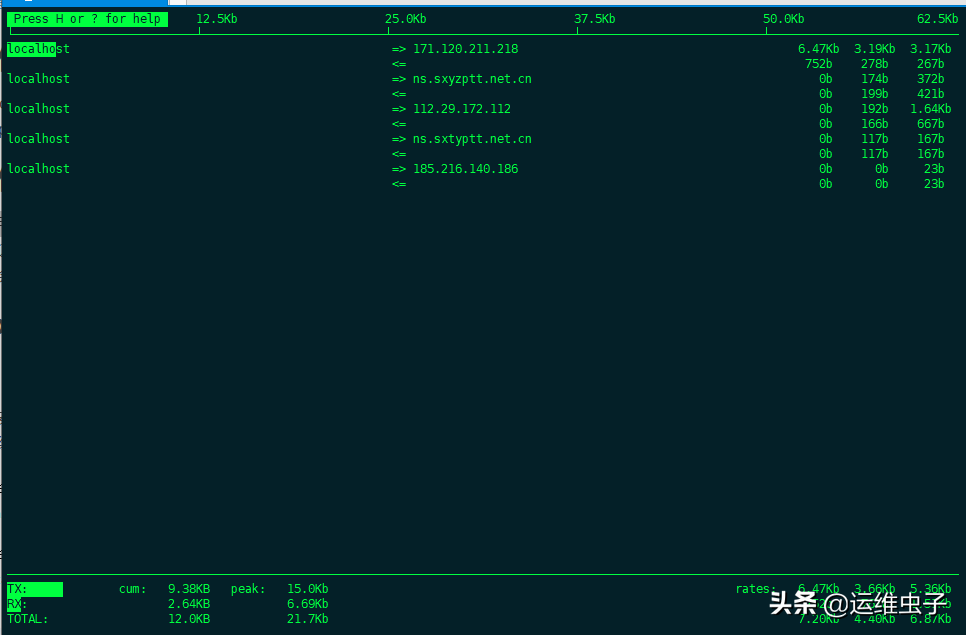Click the RX label in the footer
Image resolution: width=966 pixels, height=635 pixels.
pos(14,603)
